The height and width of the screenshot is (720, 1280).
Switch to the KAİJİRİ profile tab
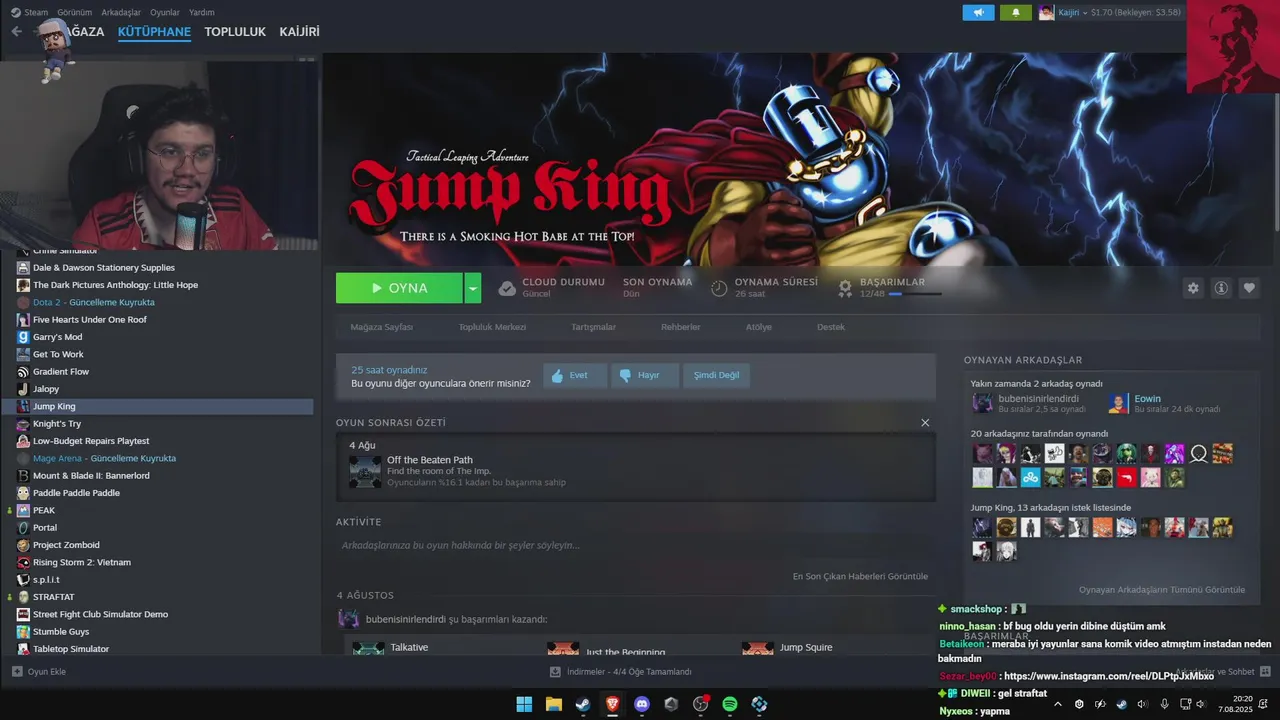coord(299,32)
